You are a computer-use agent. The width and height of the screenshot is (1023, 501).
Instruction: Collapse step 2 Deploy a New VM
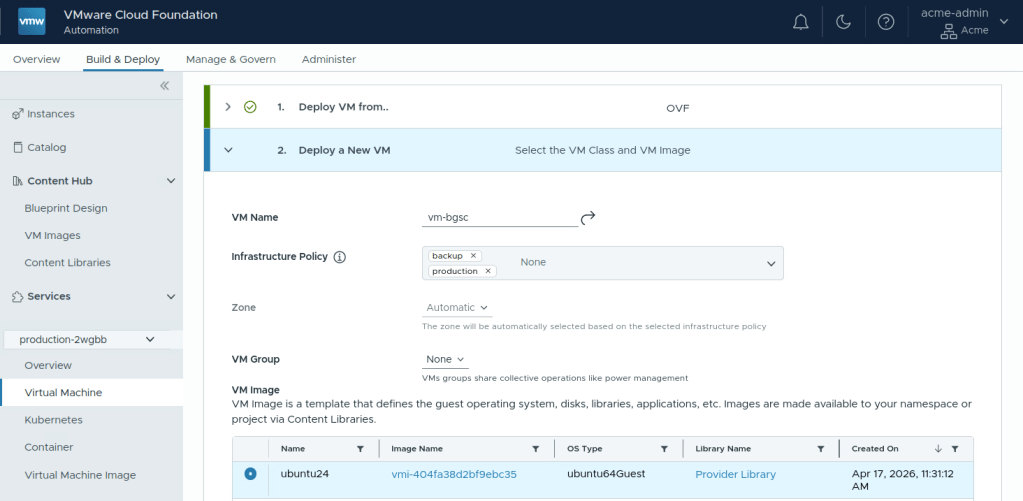pyautogui.click(x=228, y=150)
